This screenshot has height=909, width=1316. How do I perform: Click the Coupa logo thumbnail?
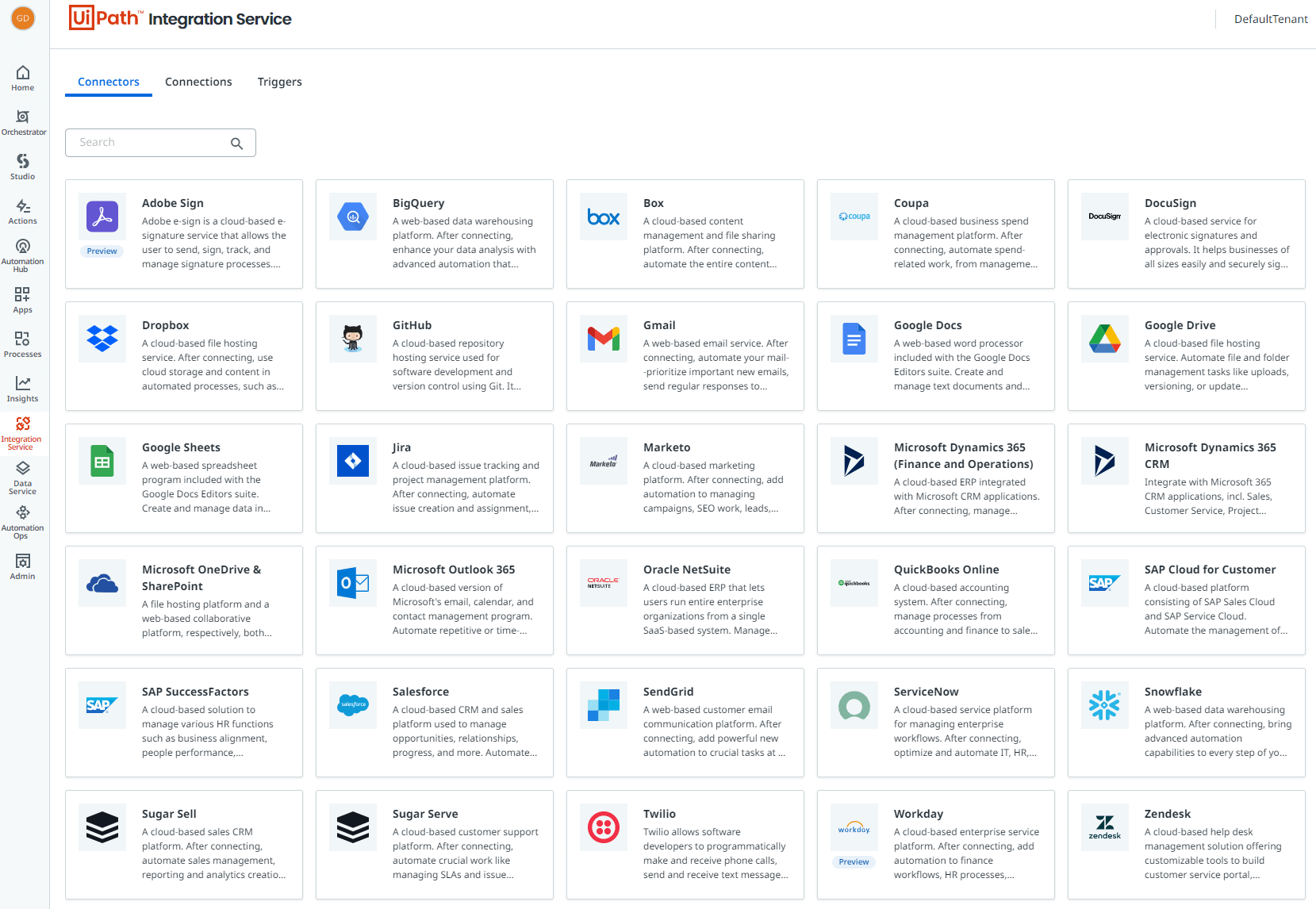click(x=854, y=217)
